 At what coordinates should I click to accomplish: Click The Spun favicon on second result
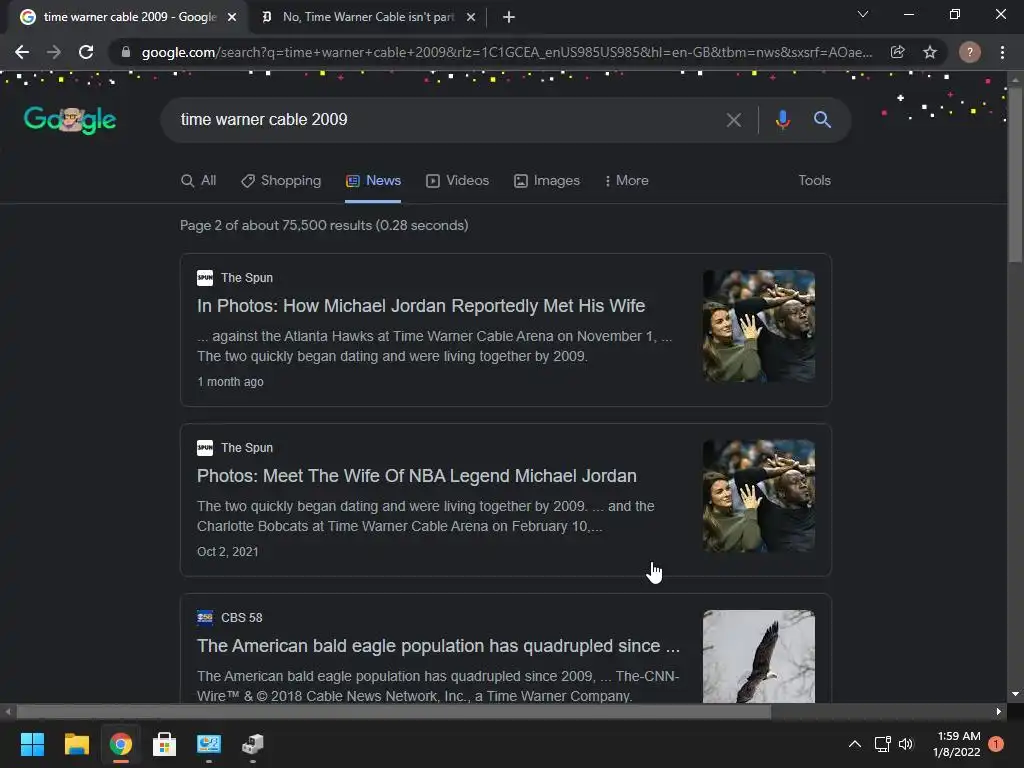205,447
